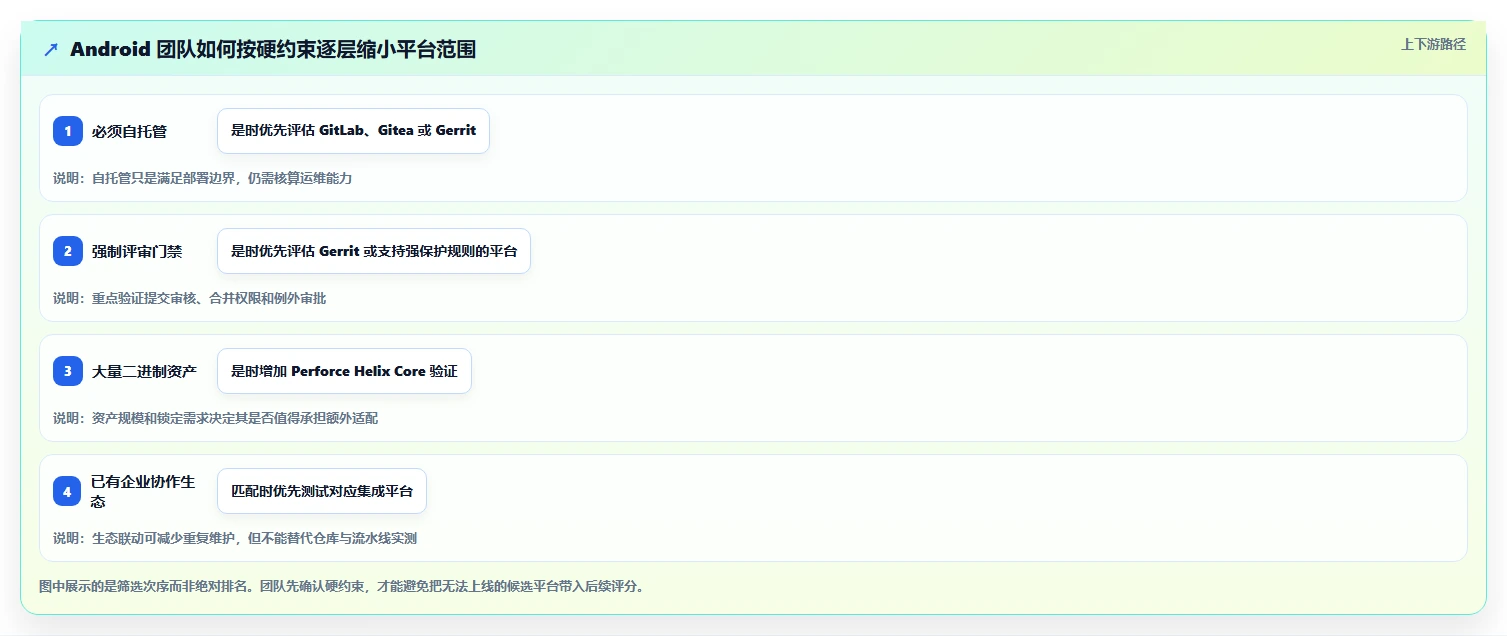Click the 上下游路径 label

(1433, 44)
